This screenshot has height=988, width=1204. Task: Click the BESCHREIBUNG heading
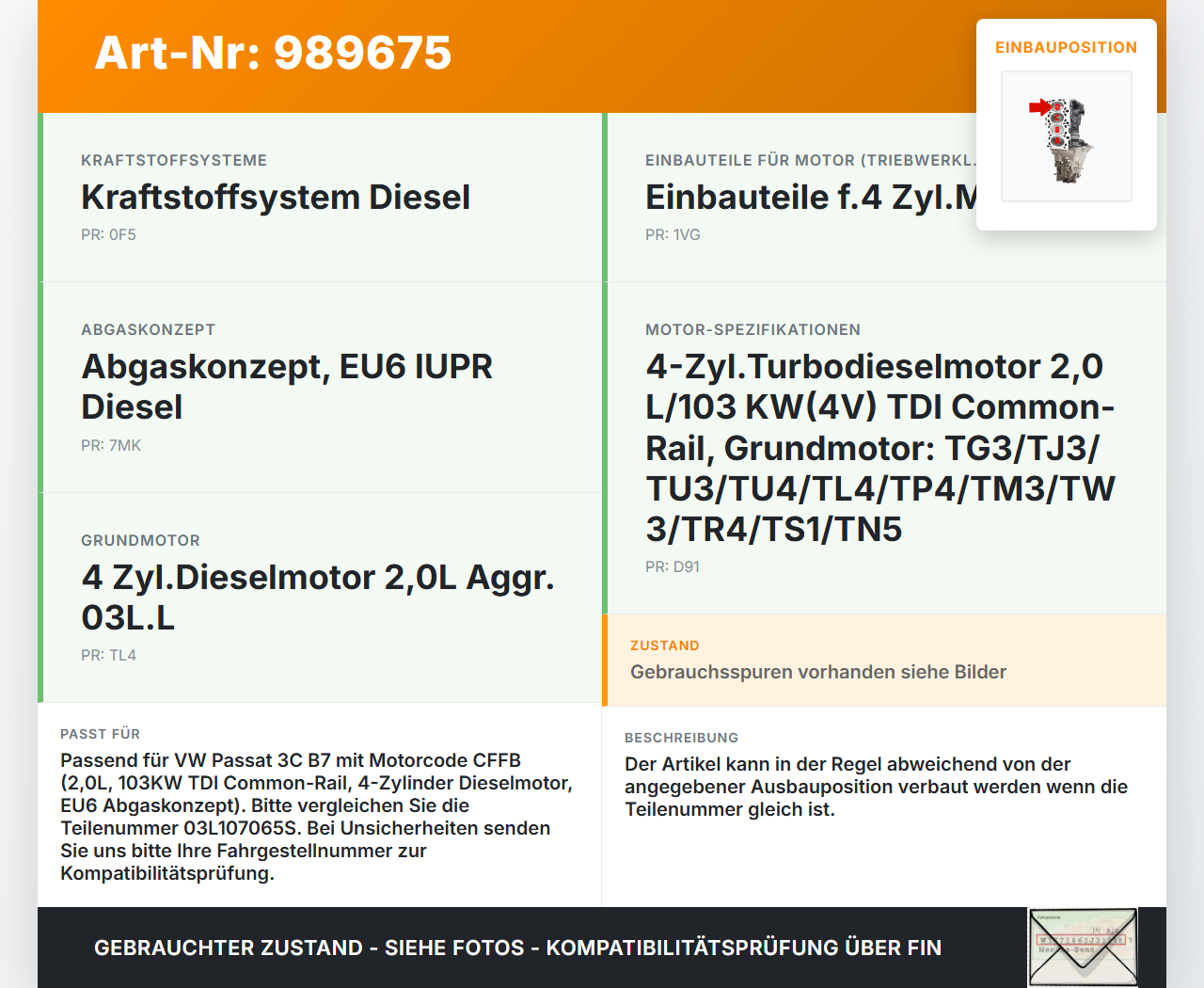click(x=682, y=738)
